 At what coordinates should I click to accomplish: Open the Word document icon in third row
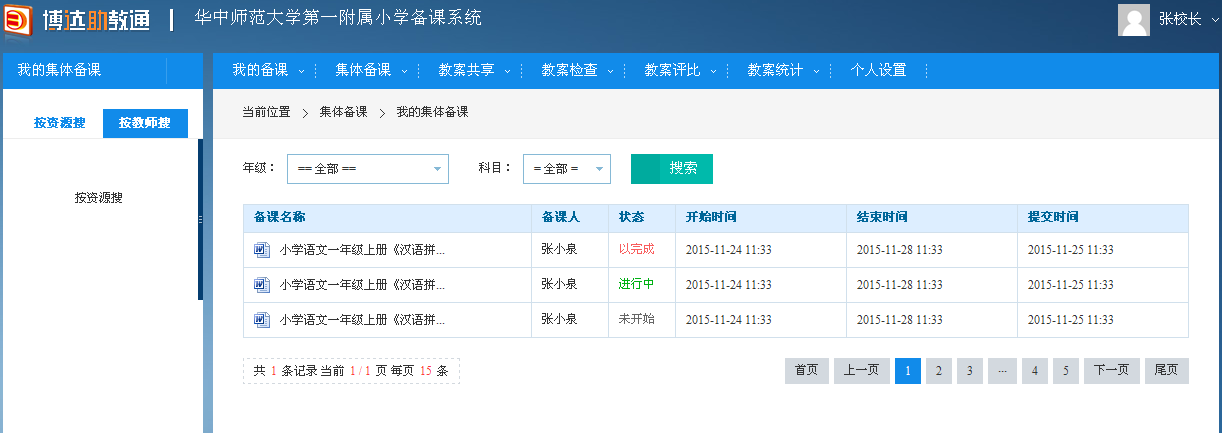point(262,320)
